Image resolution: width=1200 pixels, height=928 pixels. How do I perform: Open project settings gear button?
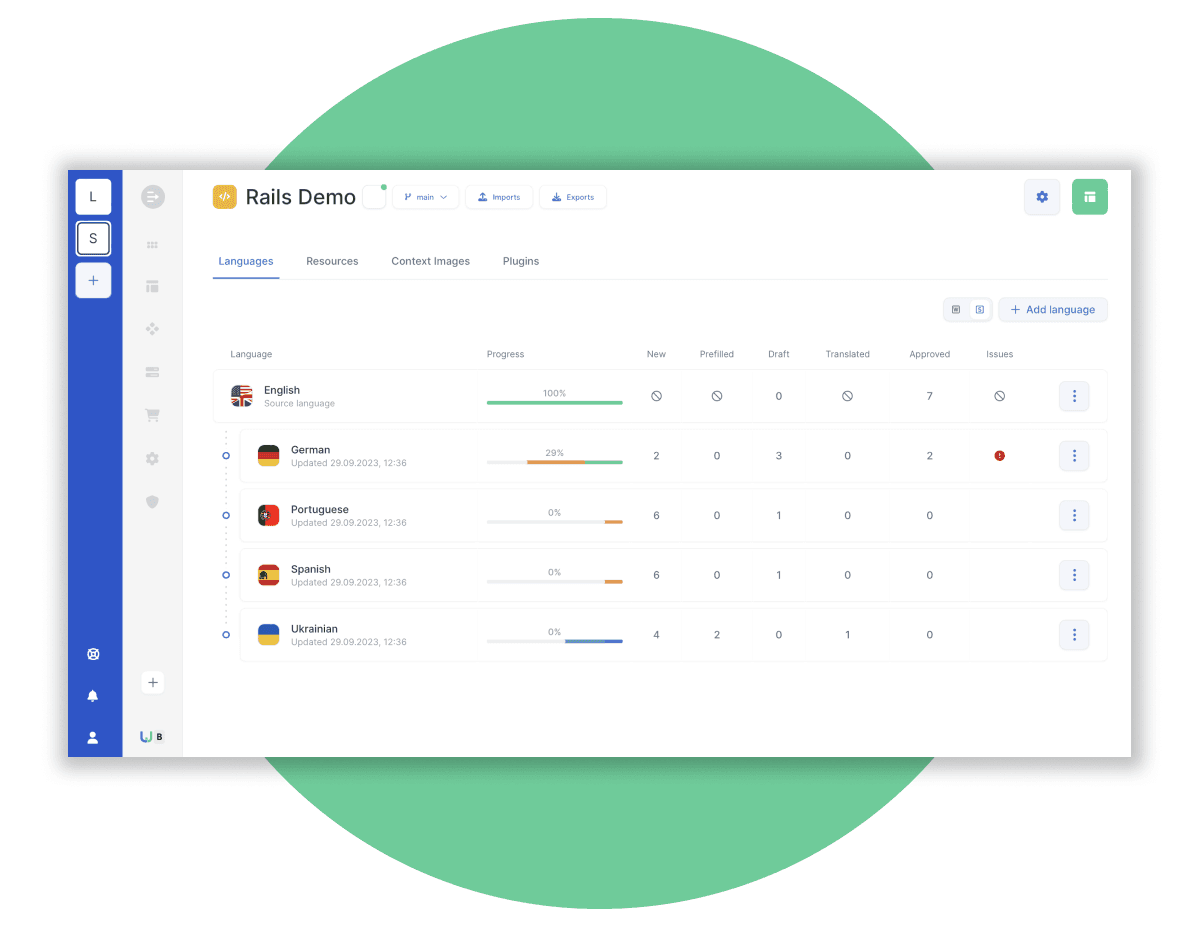point(1042,197)
